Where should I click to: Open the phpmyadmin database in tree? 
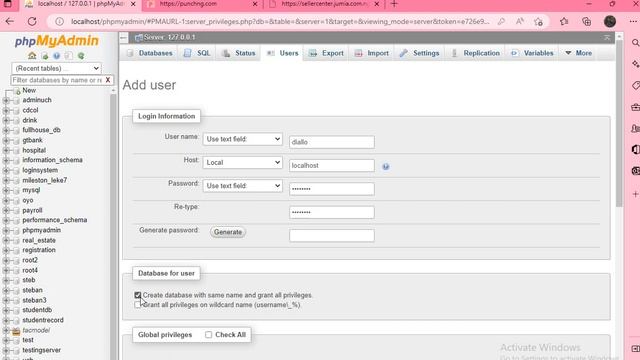coord(42,230)
